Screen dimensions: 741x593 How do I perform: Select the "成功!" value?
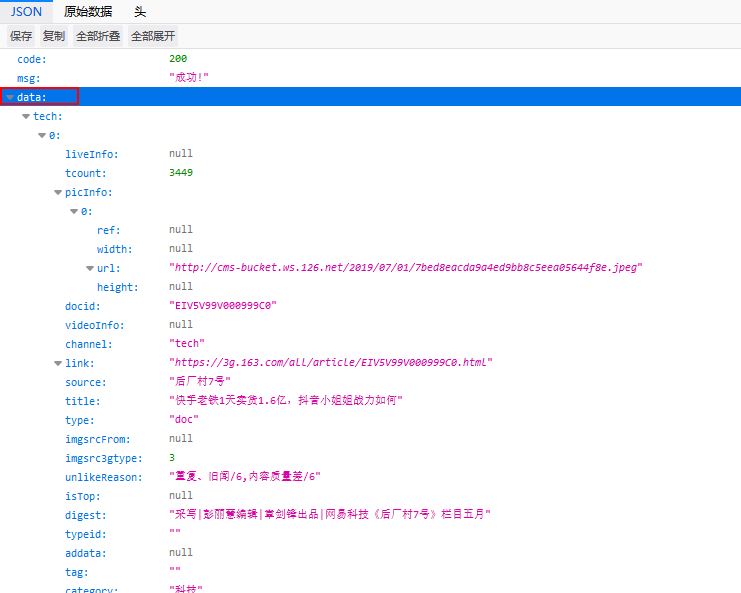189,77
